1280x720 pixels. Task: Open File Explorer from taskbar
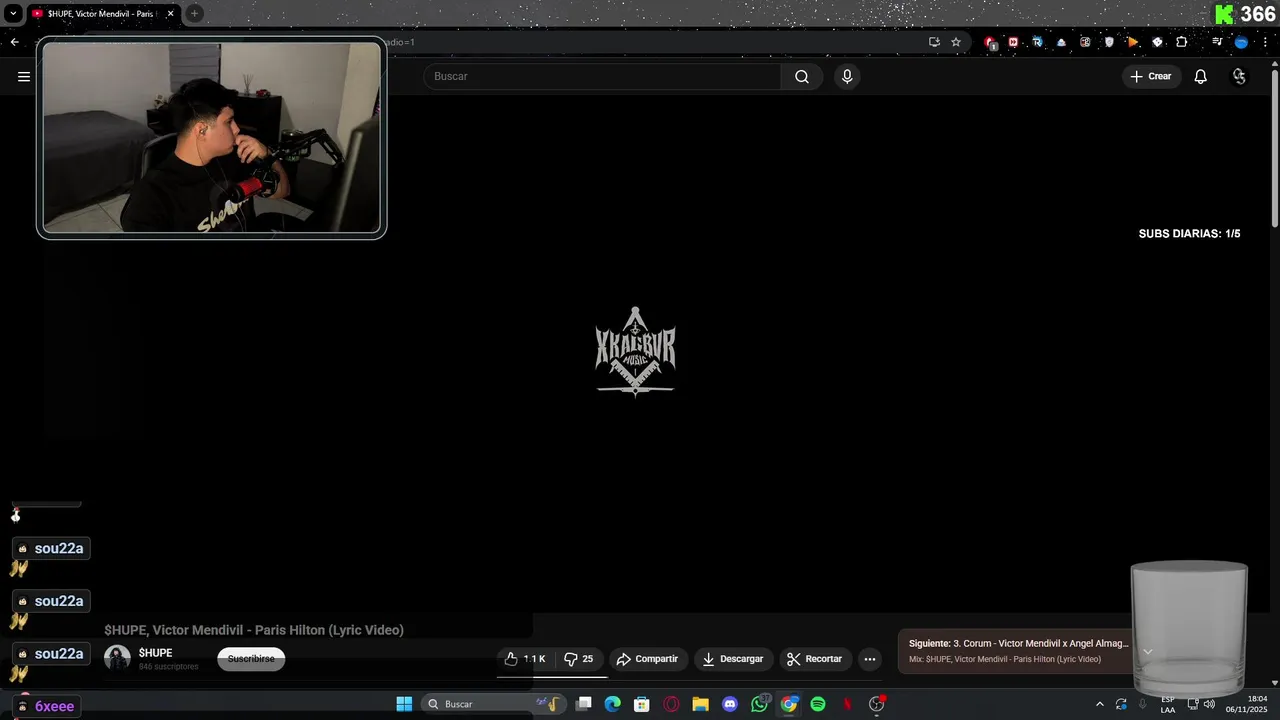700,704
